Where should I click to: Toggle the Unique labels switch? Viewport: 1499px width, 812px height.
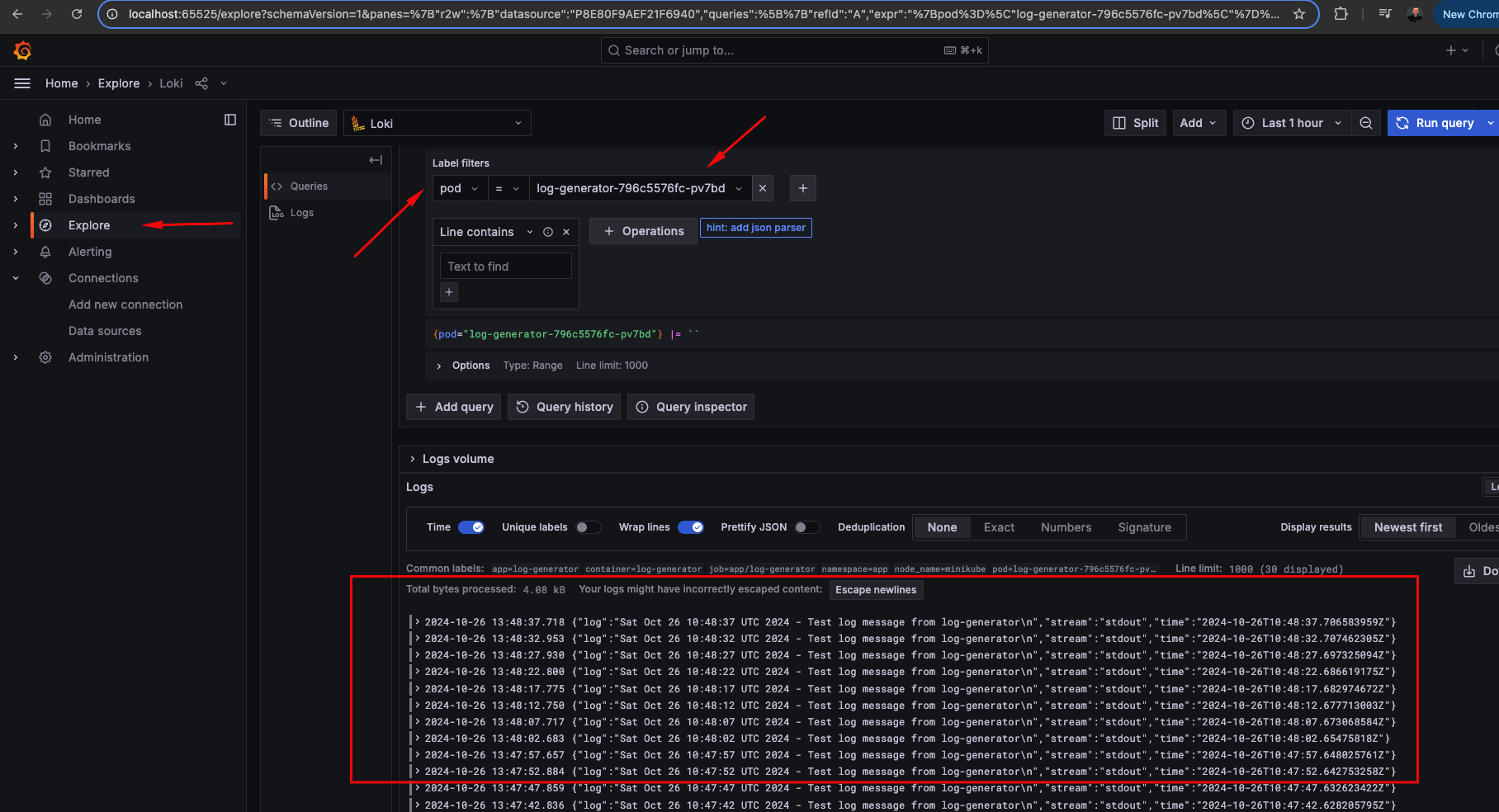click(589, 527)
